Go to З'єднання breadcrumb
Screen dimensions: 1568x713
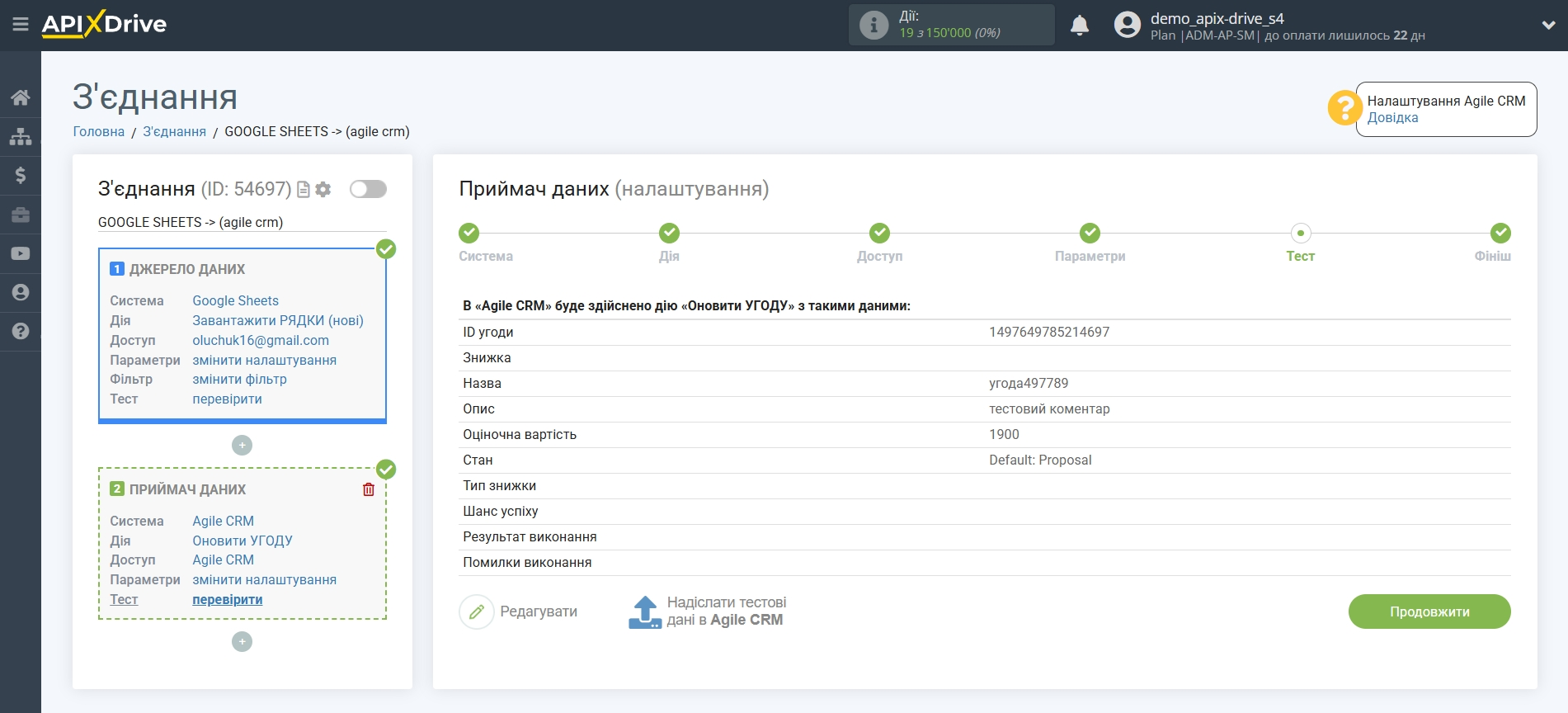coord(174,131)
